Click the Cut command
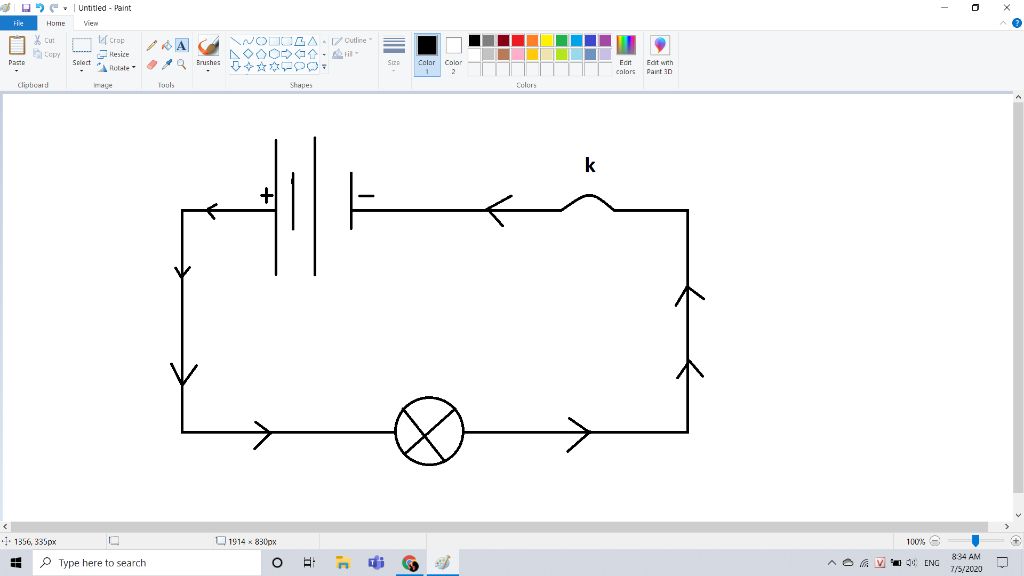The image size is (1024, 576). tap(44, 40)
